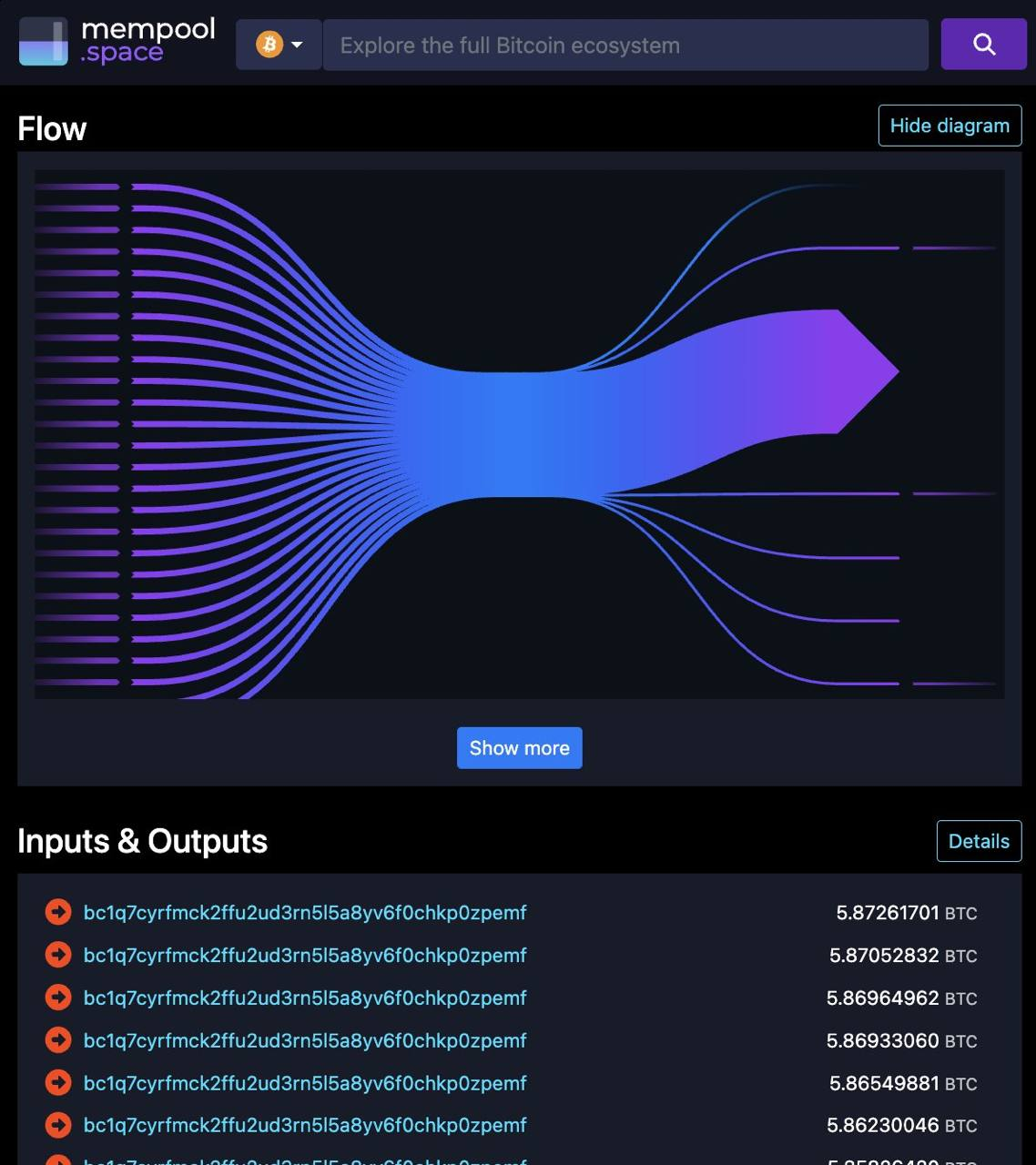Click the orange arrow icon beside 5.86230046 BTC

58,1125
